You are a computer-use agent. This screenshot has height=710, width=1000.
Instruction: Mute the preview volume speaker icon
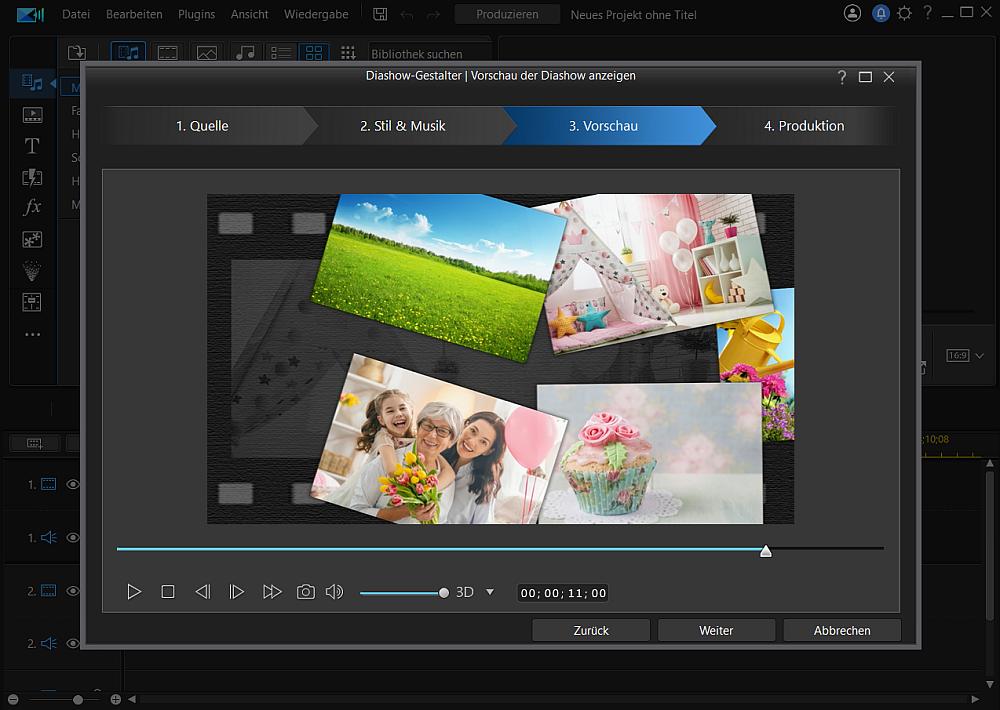point(334,592)
